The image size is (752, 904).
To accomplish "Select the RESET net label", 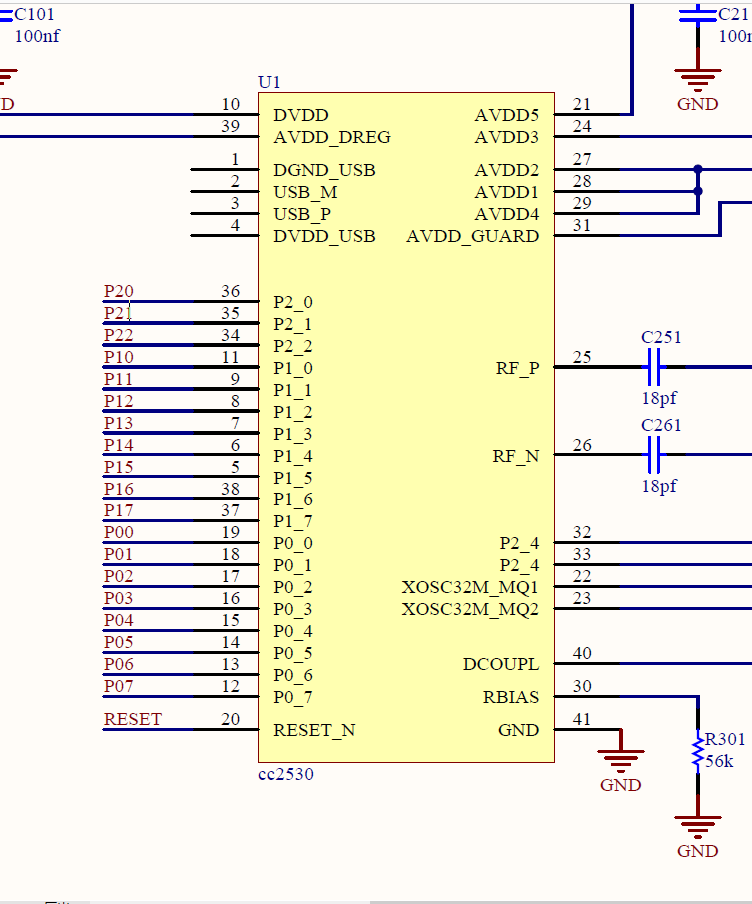I will (133, 719).
